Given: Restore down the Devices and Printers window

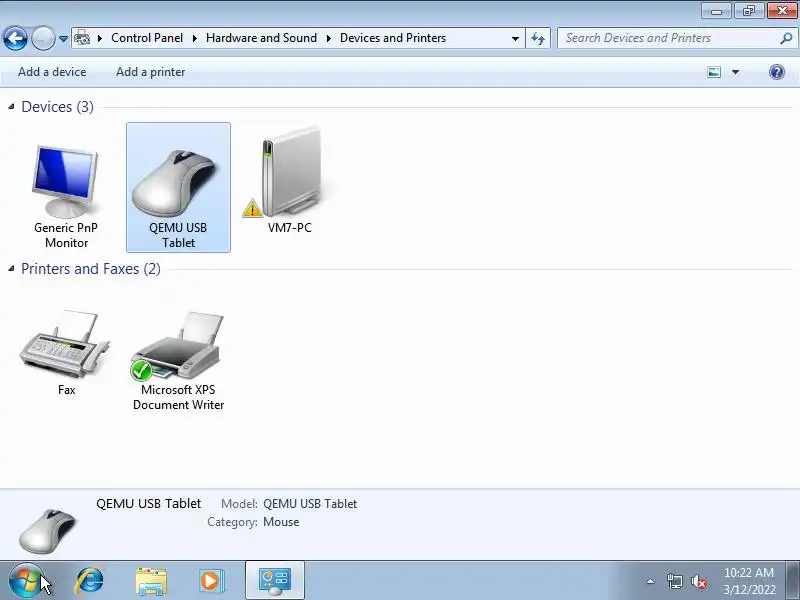Looking at the screenshot, I should tap(748, 11).
